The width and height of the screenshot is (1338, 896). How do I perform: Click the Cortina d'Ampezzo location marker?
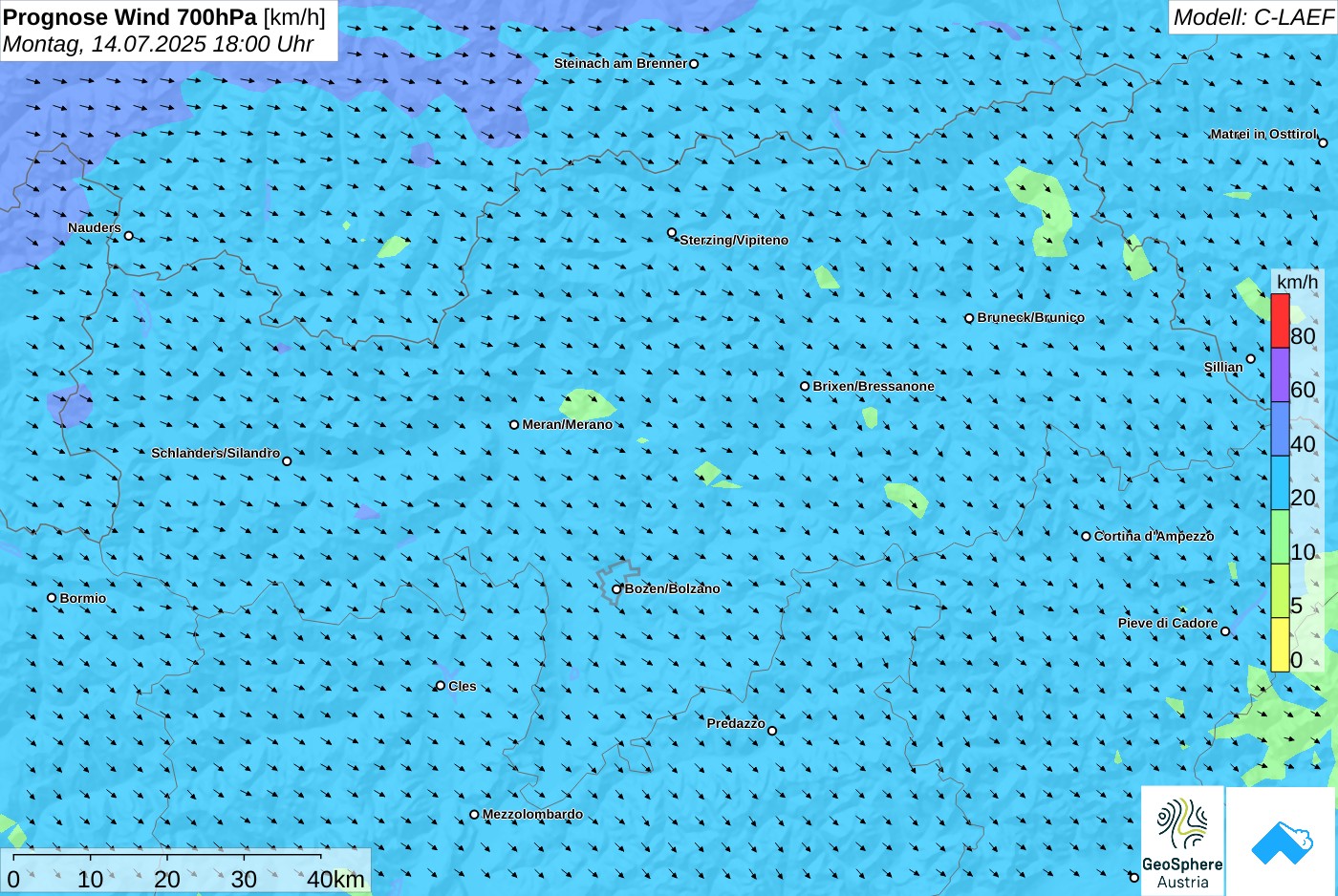1086,536
